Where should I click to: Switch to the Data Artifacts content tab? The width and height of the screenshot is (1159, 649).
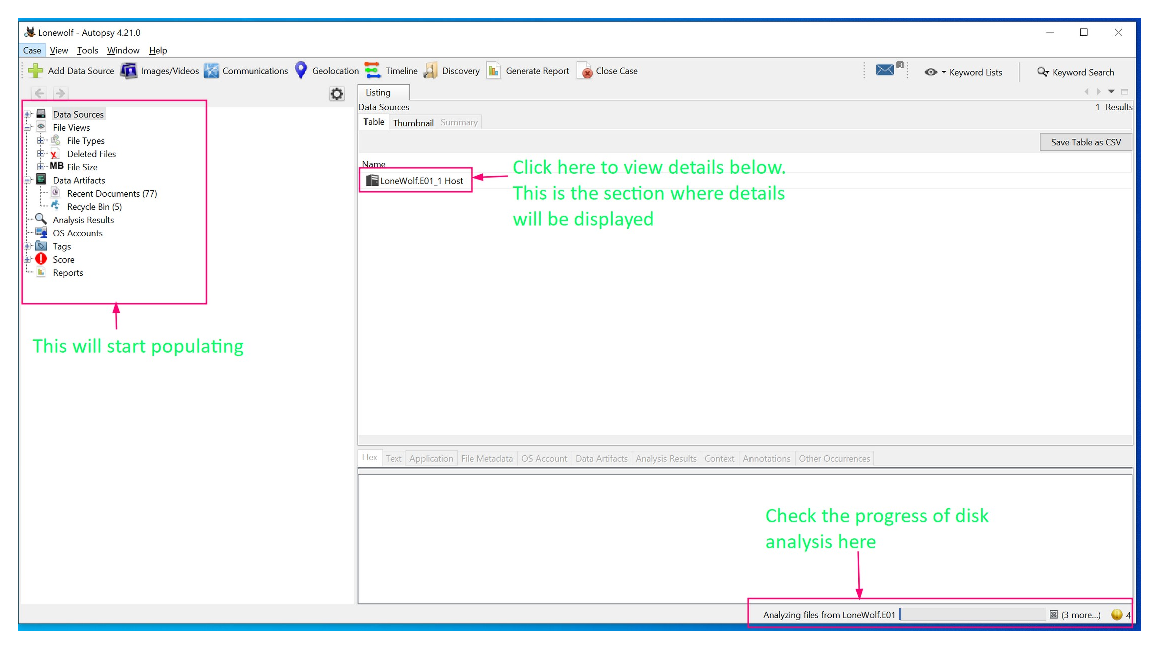601,458
